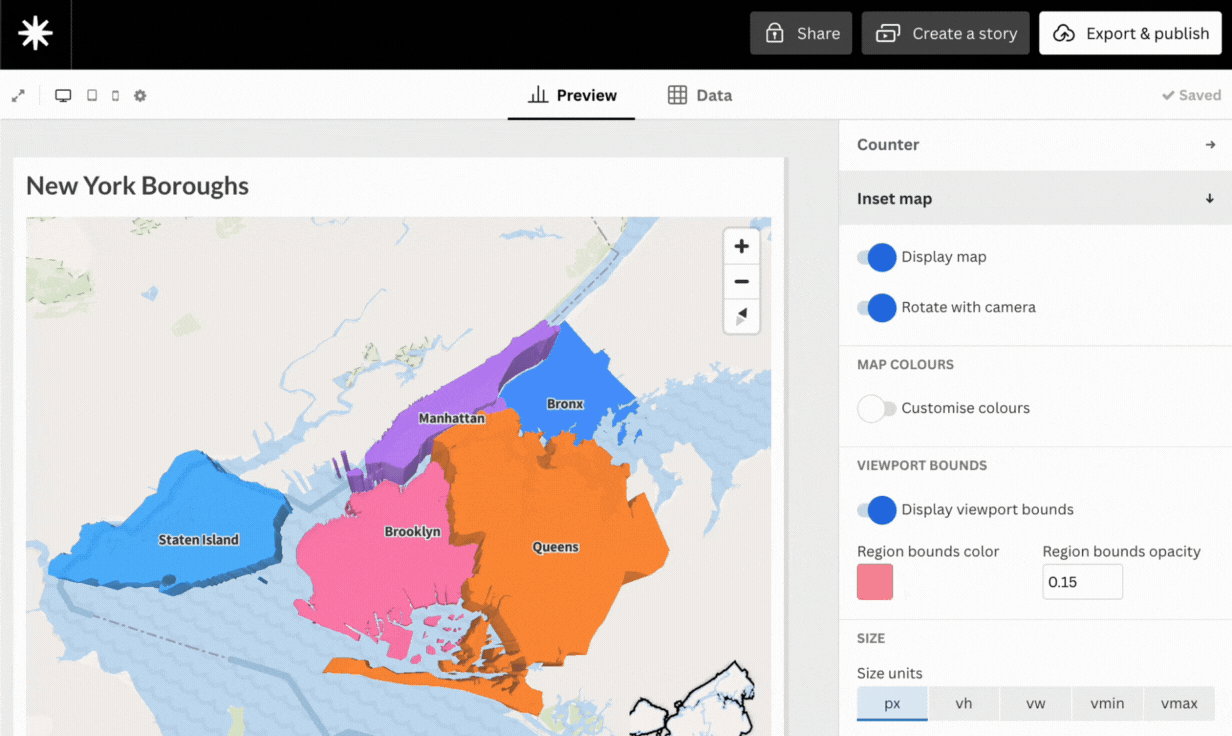
Task: Enable Customise colours toggle
Action: click(877, 408)
